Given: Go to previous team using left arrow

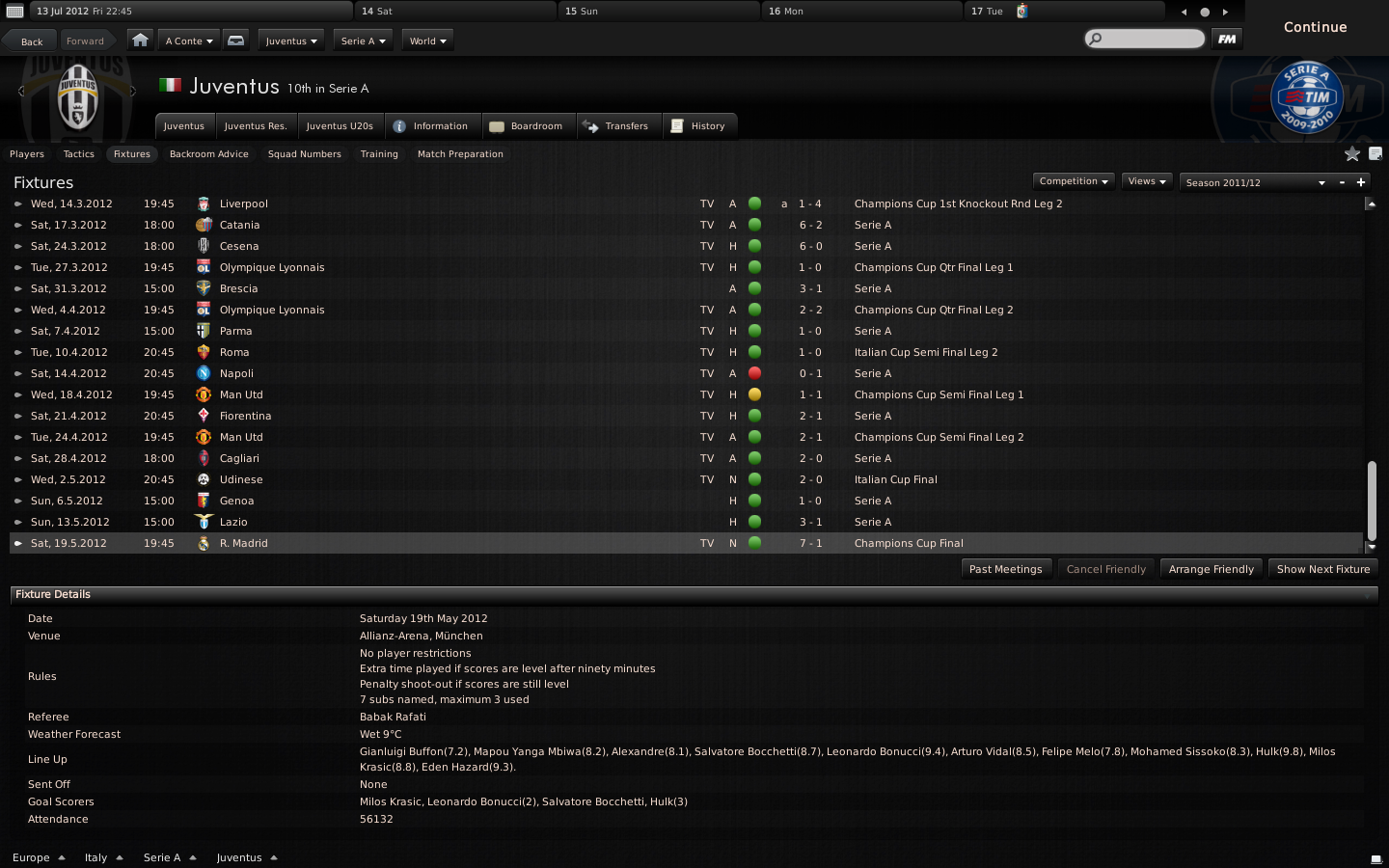Looking at the screenshot, I should coord(20,92).
